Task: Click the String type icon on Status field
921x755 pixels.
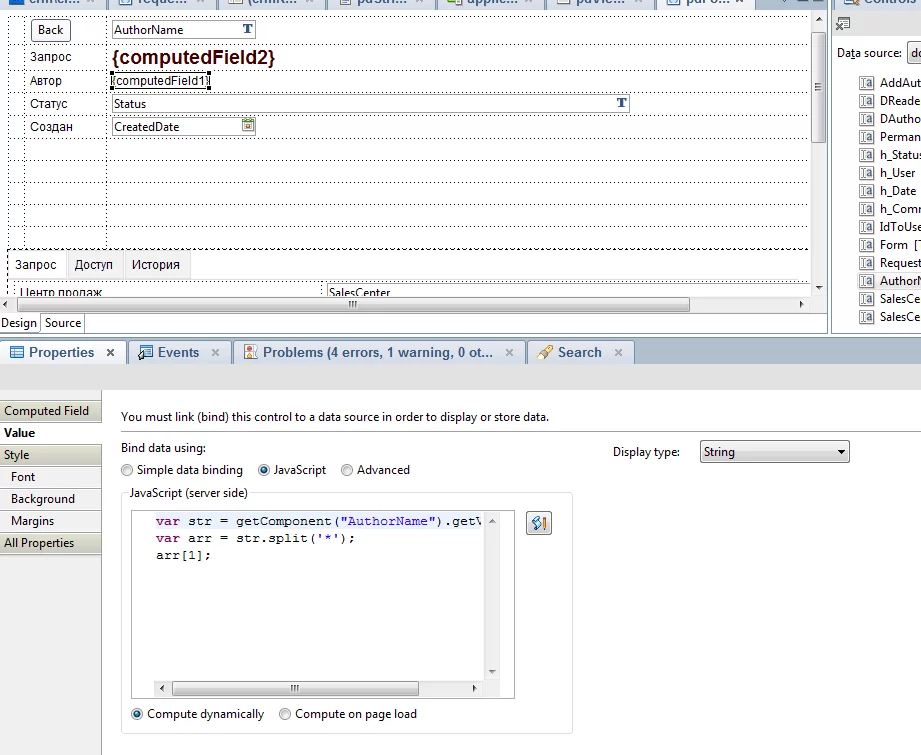Action: coord(621,103)
